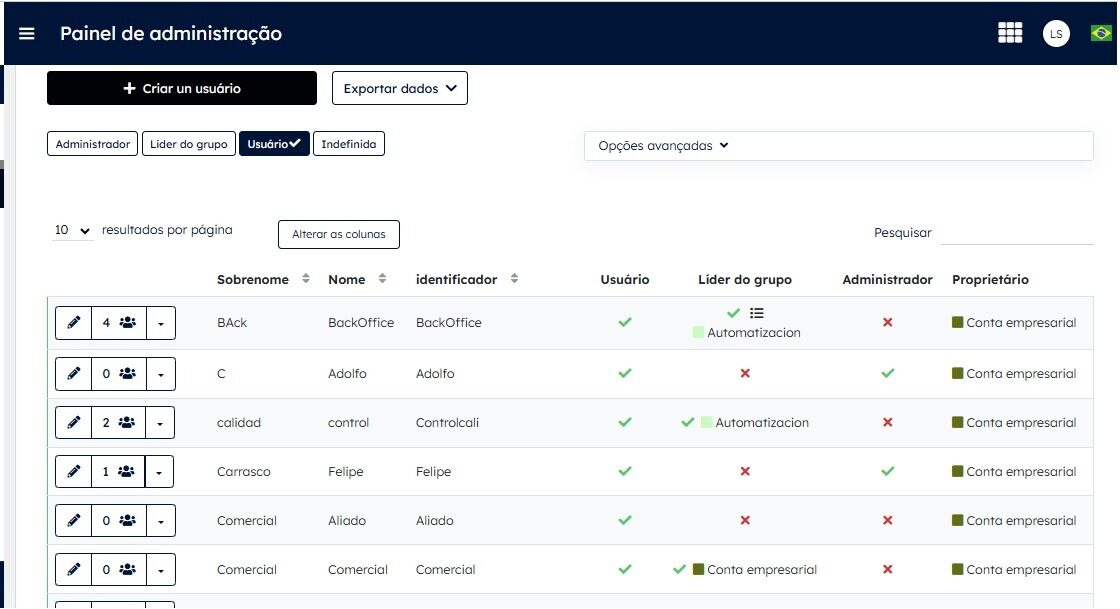View groups of identificador Comercial row

119,570
